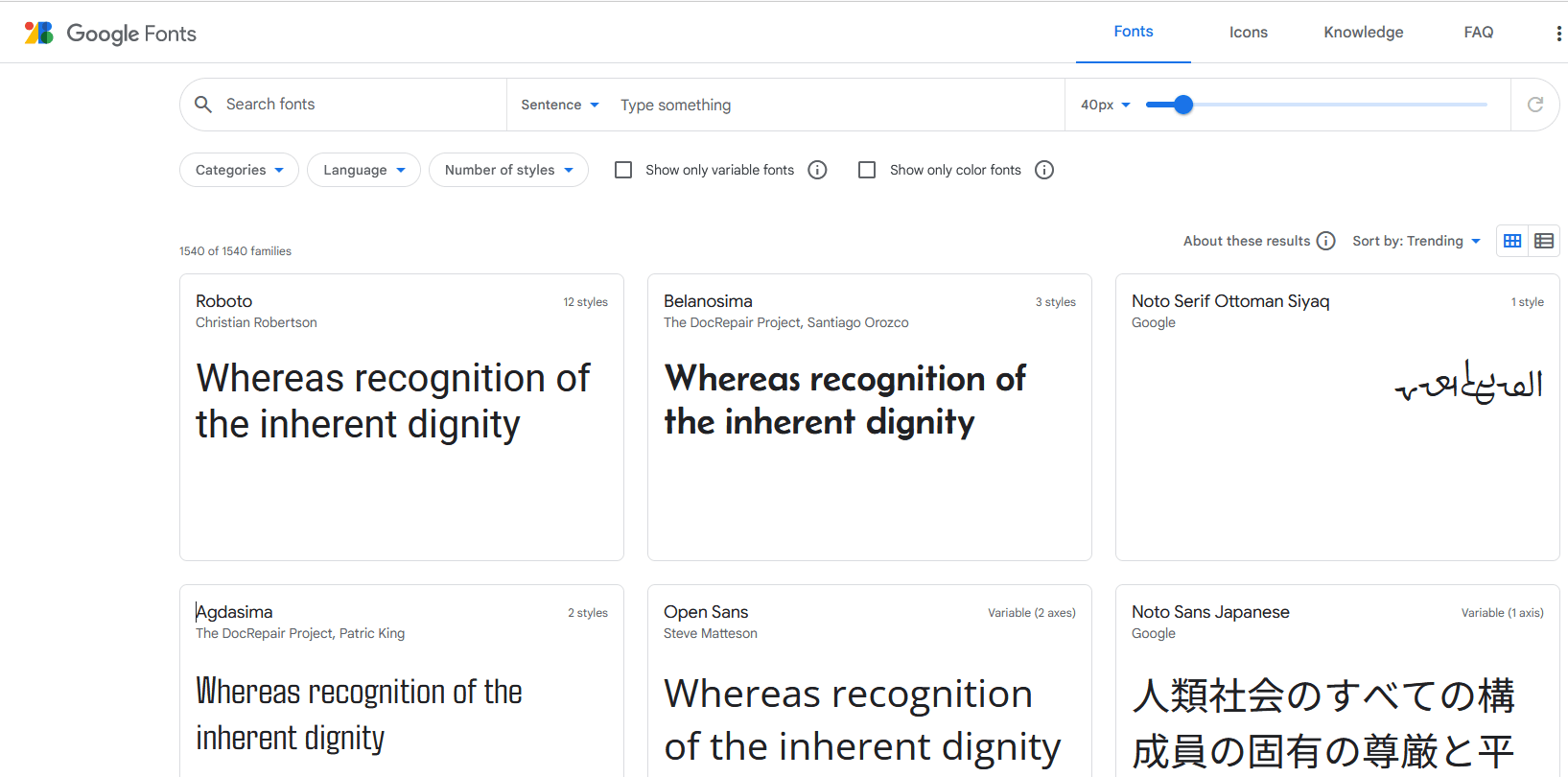Screen dimensions: 1568x777
Task: Open the Belanosima font card
Action: pos(870,417)
